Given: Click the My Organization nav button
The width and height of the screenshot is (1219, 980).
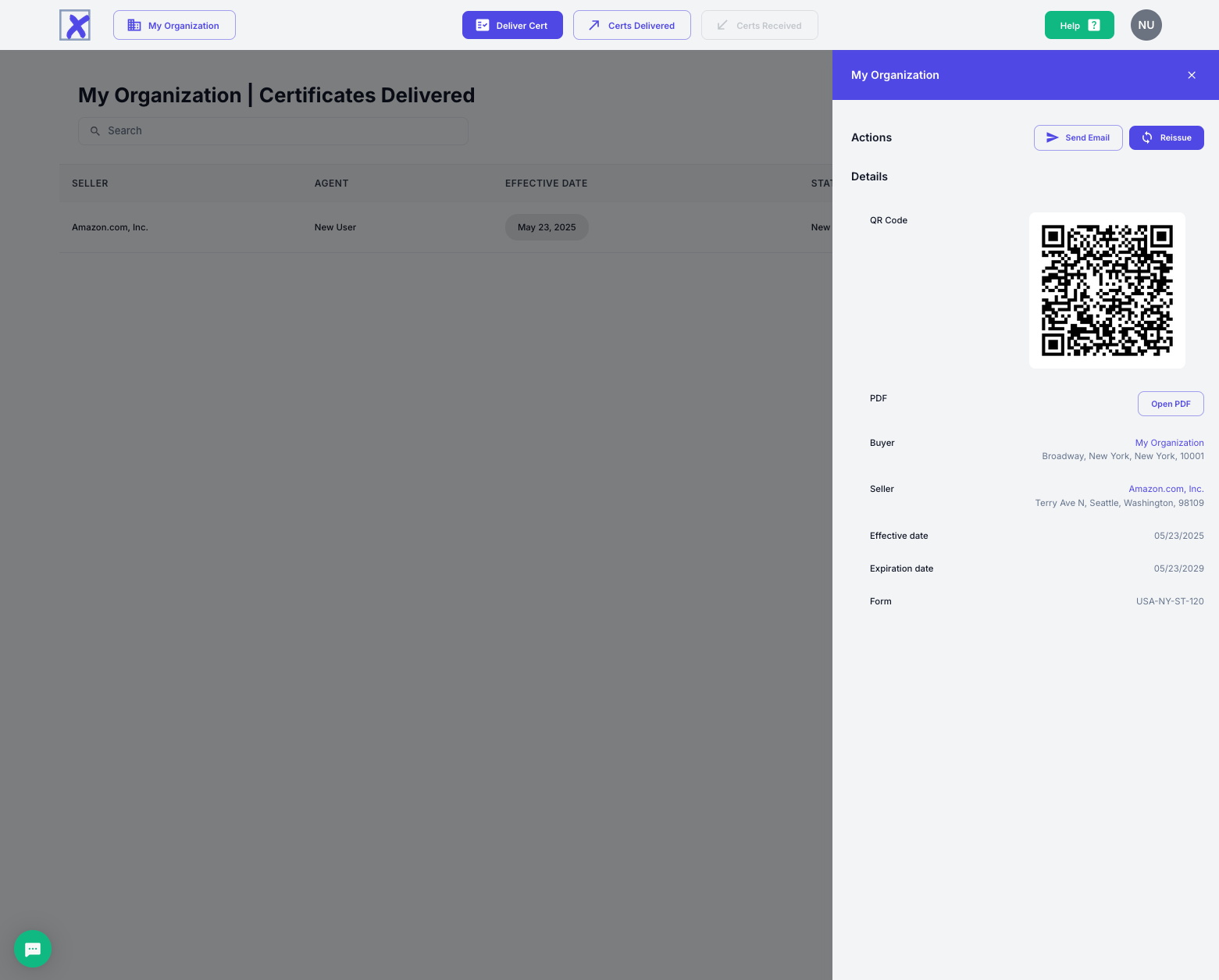Looking at the screenshot, I should pos(174,25).
